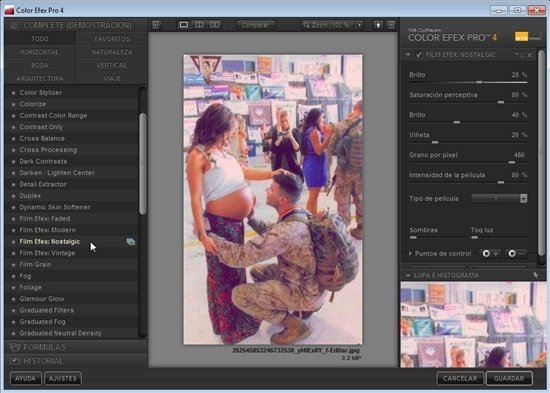Open the AJUSTES button
The image size is (550, 393).
[x=63, y=378]
